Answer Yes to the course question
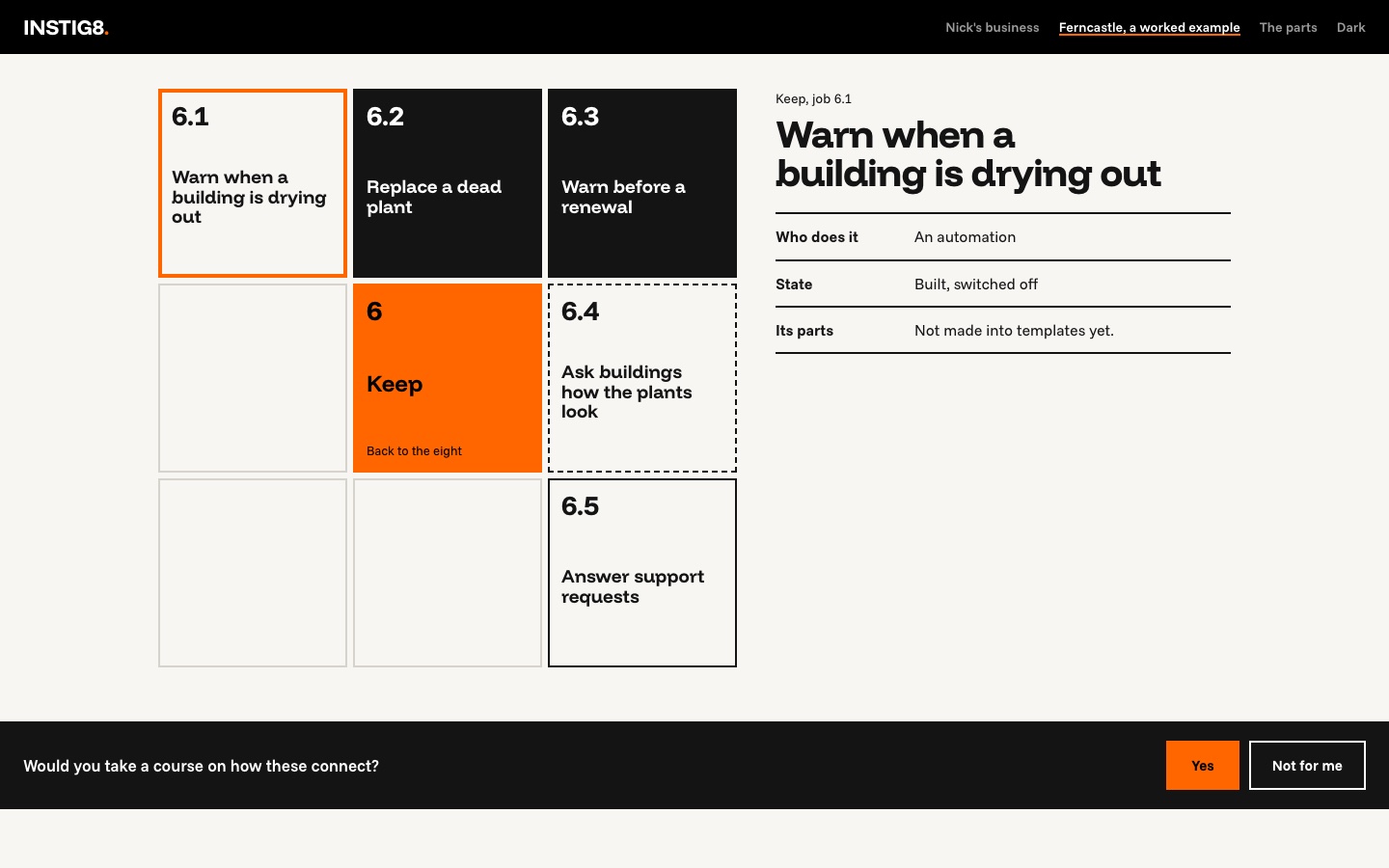Image resolution: width=1389 pixels, height=868 pixels. 1203,765
